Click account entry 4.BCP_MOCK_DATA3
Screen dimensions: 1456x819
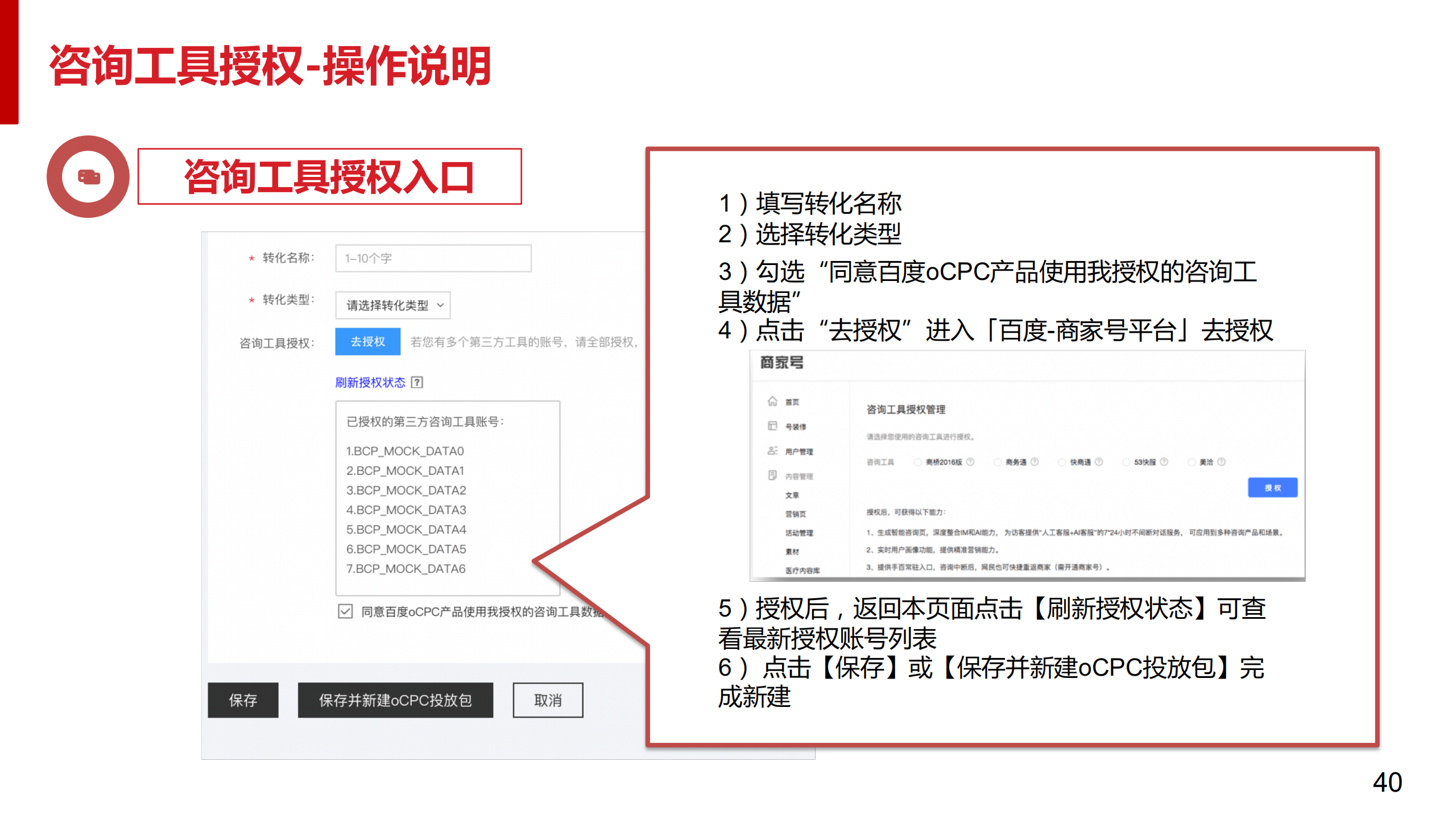[406, 510]
